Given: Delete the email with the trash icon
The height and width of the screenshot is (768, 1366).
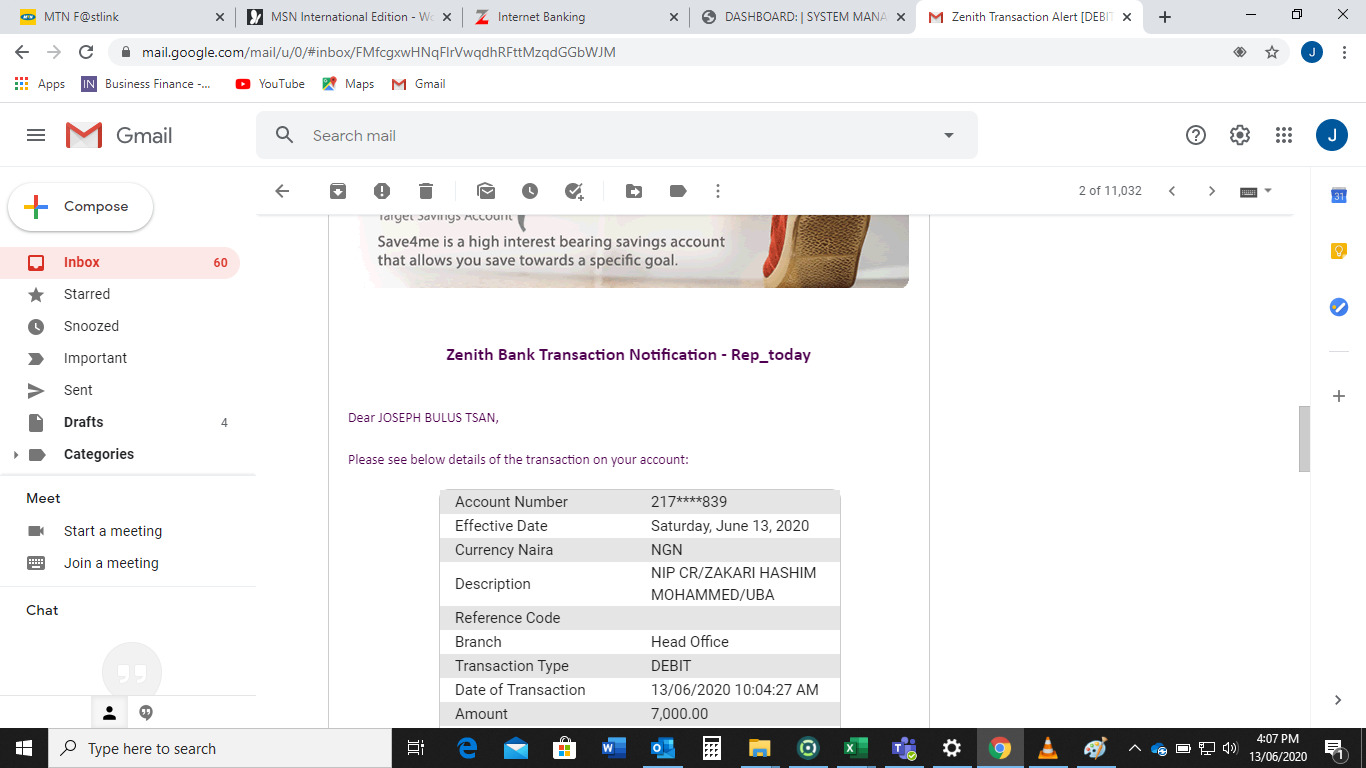Looking at the screenshot, I should (x=426, y=191).
